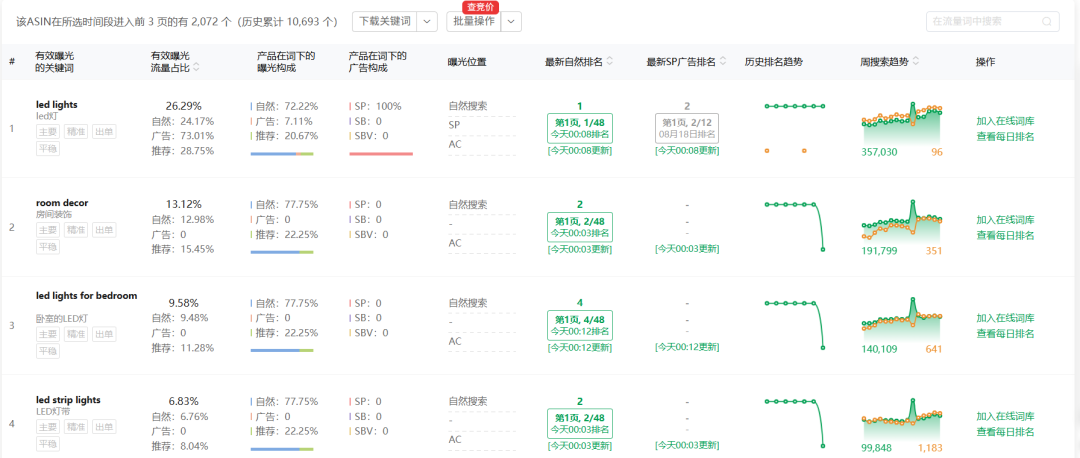Click weekly search trend chart for led strip lights
The image size is (1080, 458).
902,418
